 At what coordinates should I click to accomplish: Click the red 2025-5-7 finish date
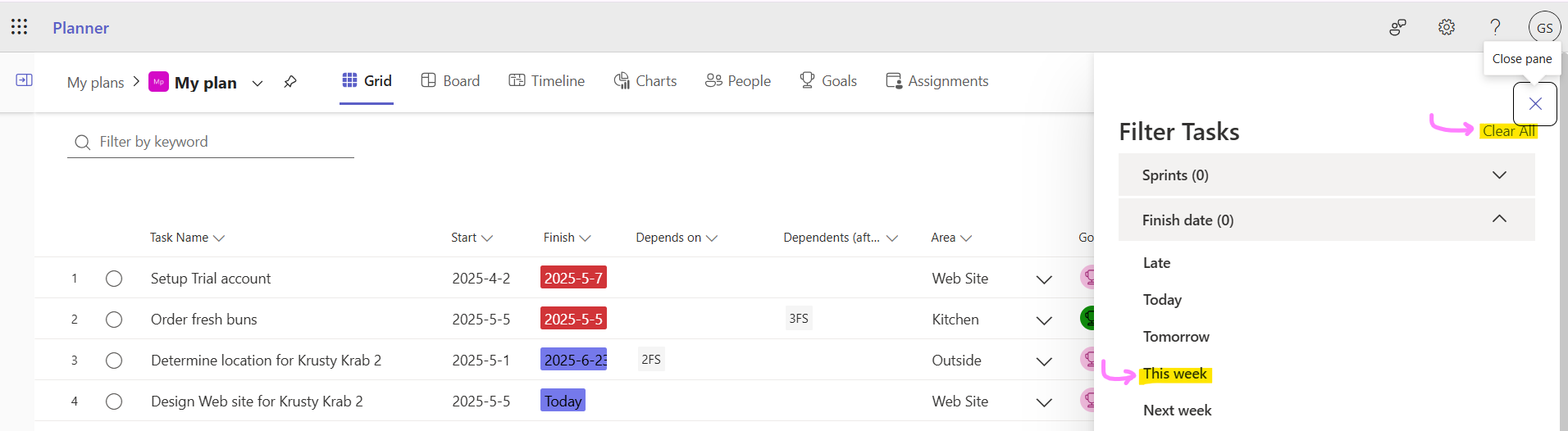[573, 278]
